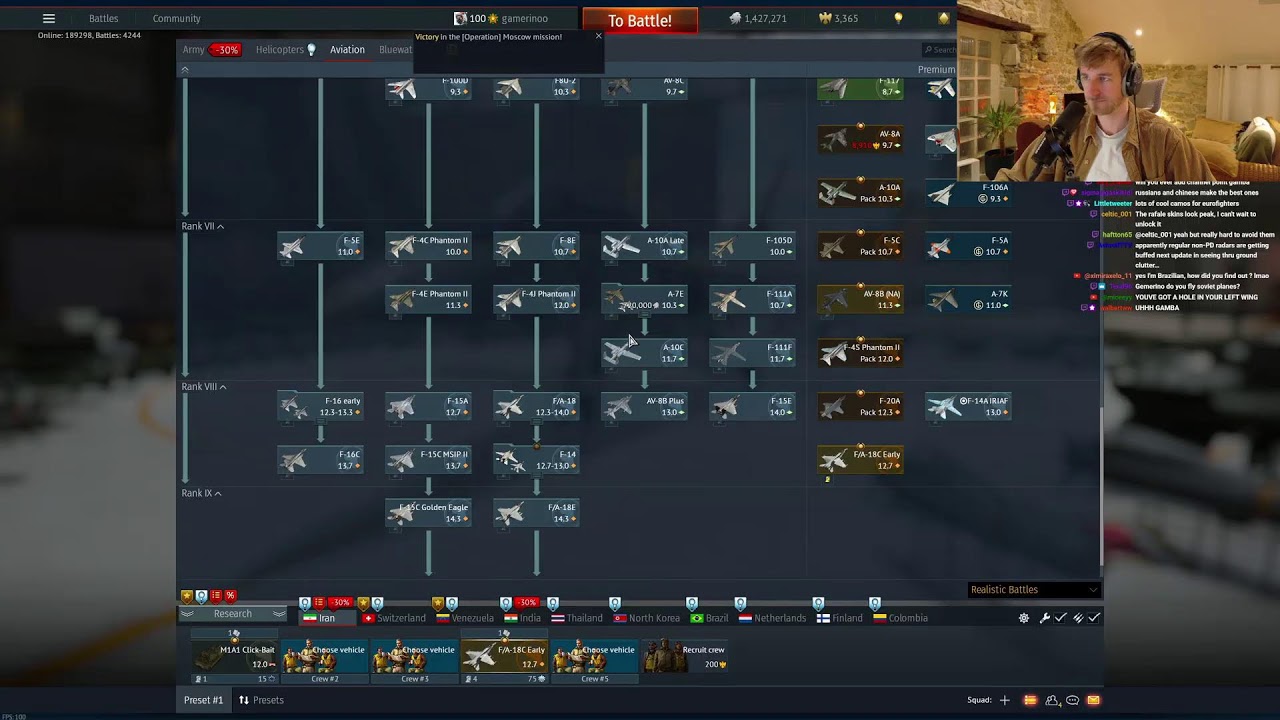This screenshot has width=1280, height=720.
Task: Select the F-15C Golden Eagle aircraft
Action: point(428,513)
